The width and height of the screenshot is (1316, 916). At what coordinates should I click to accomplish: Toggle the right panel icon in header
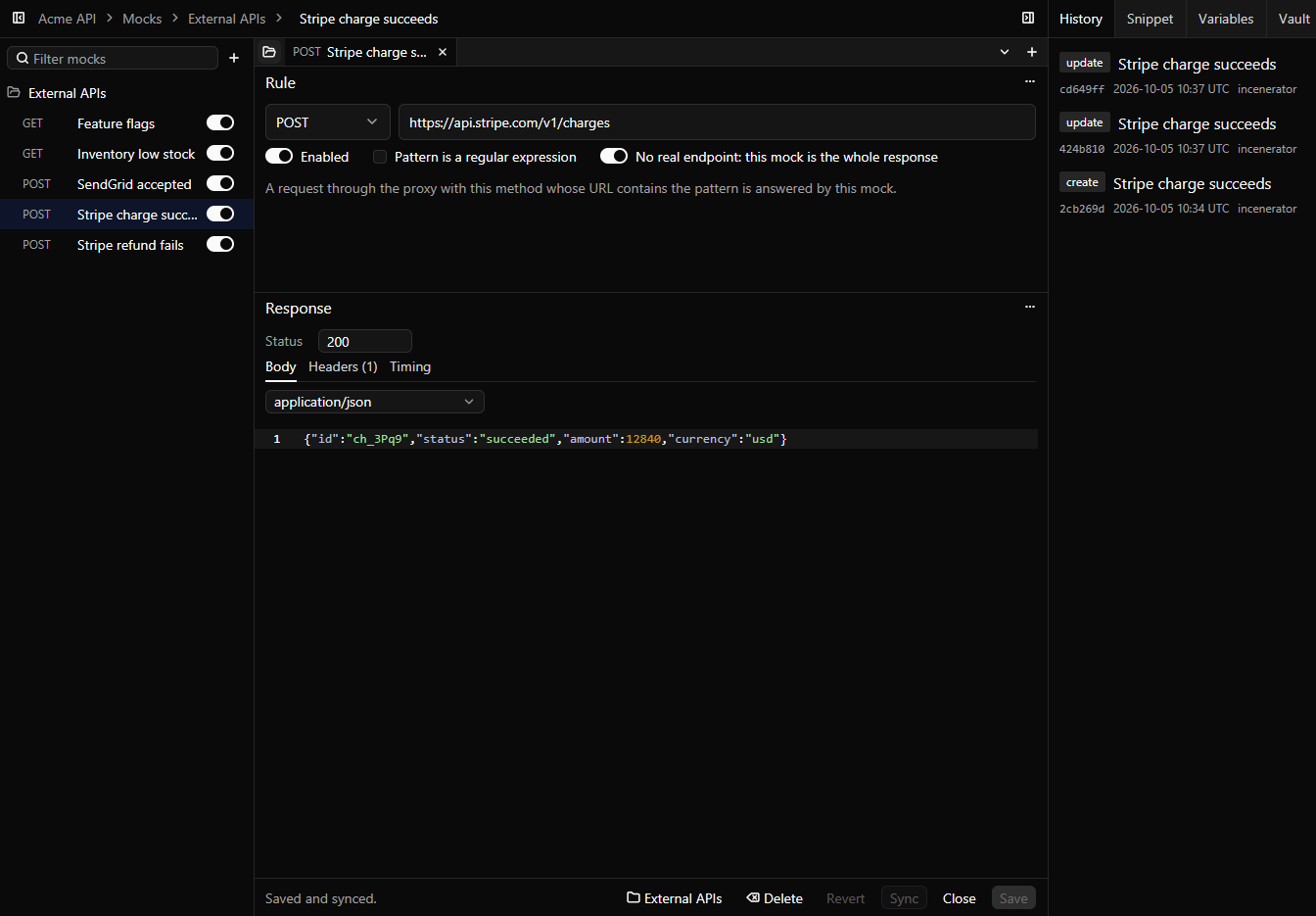tap(1028, 18)
